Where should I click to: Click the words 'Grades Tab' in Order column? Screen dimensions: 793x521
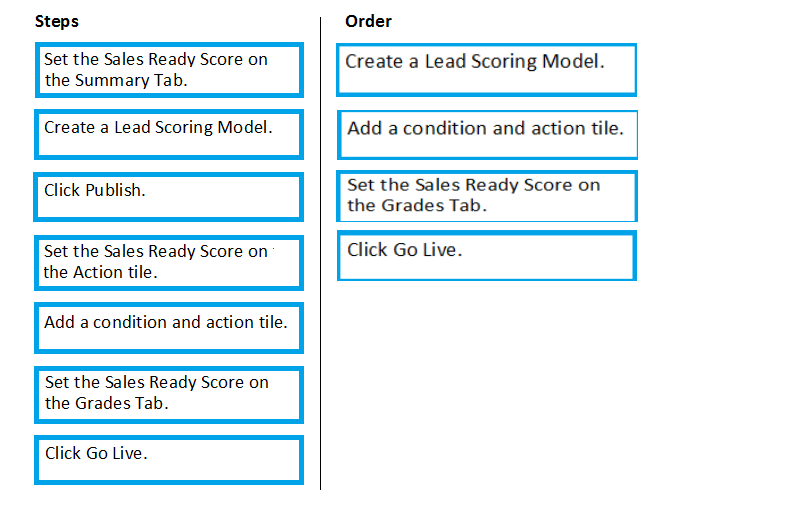[433, 205]
